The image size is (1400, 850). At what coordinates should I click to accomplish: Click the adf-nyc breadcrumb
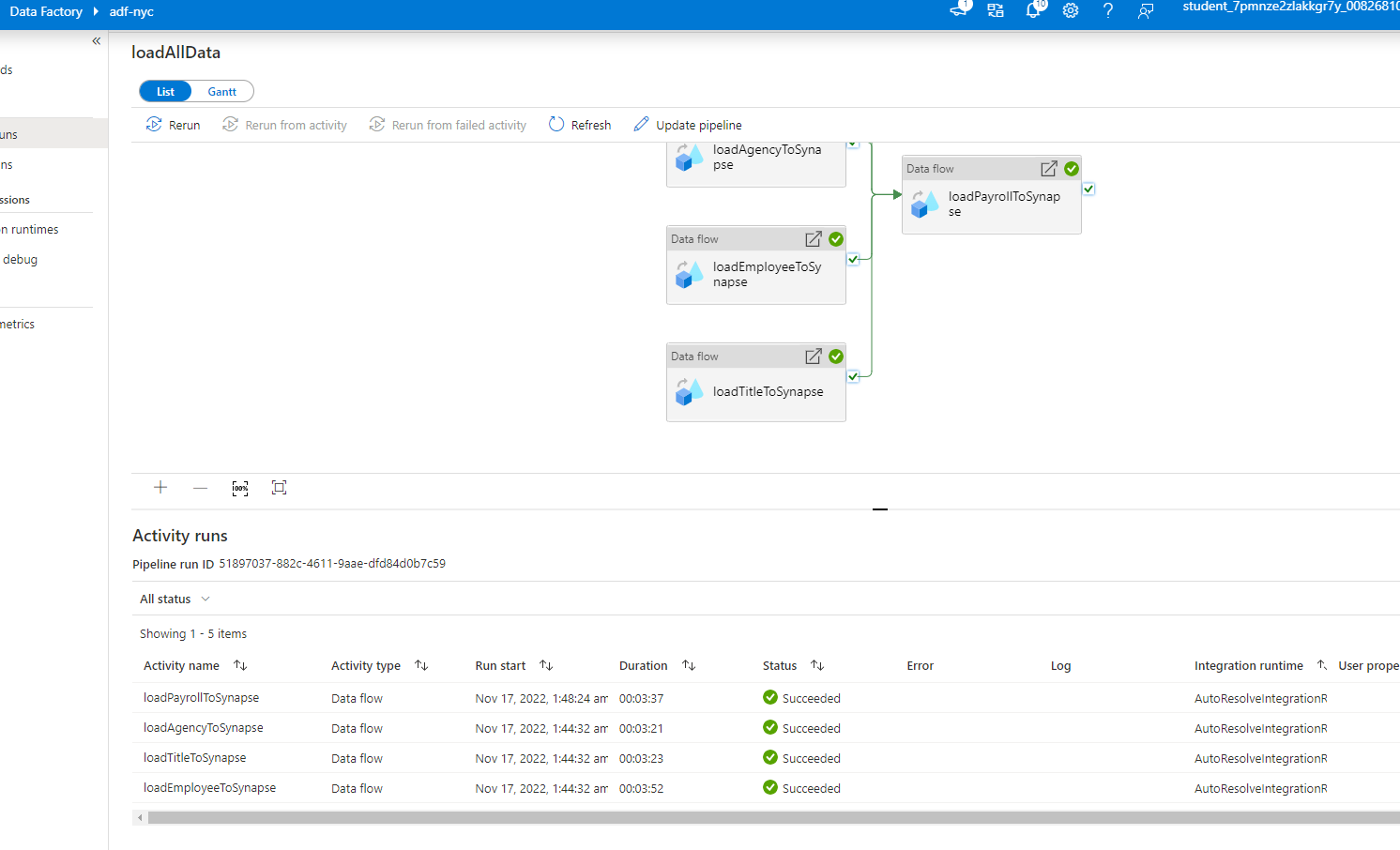[131, 11]
